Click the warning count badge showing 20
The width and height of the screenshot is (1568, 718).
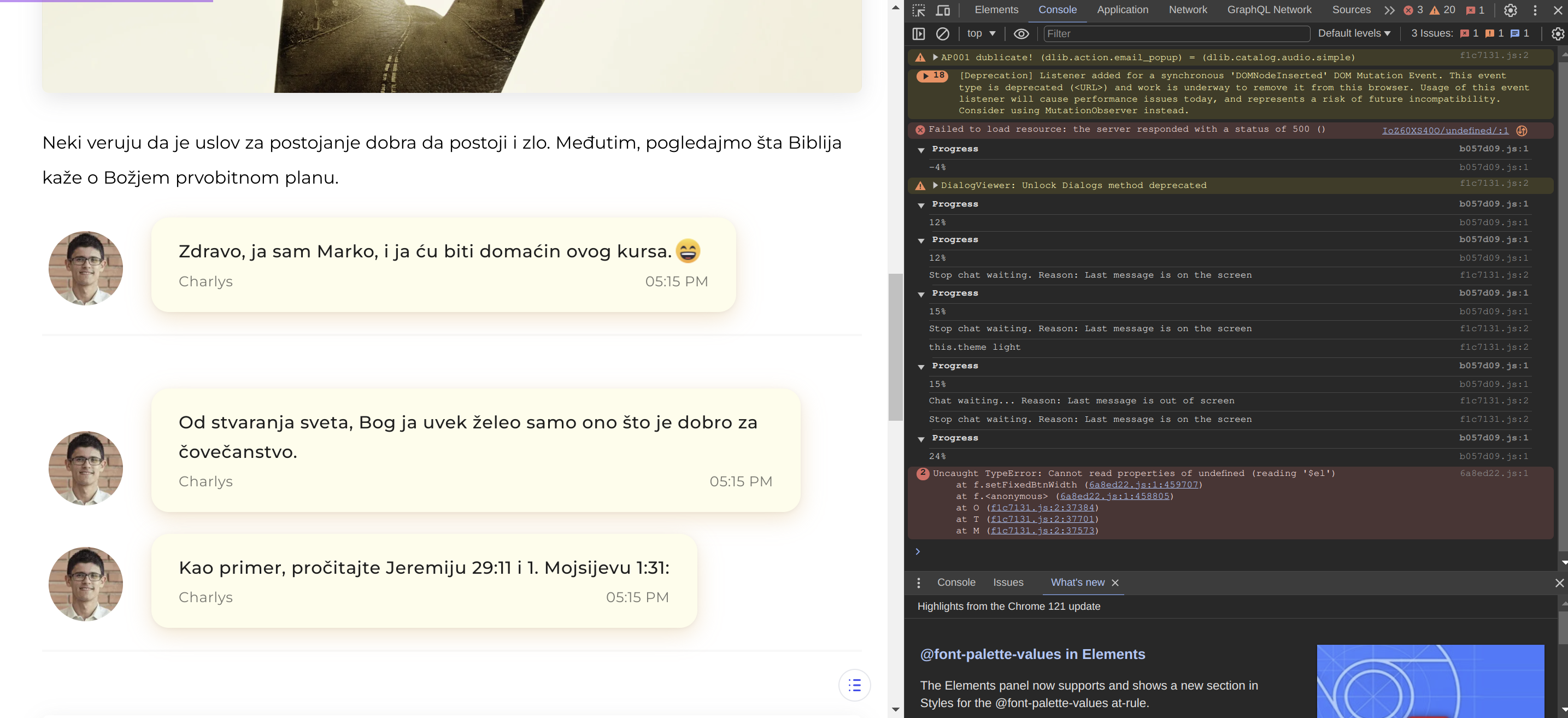(x=1442, y=10)
